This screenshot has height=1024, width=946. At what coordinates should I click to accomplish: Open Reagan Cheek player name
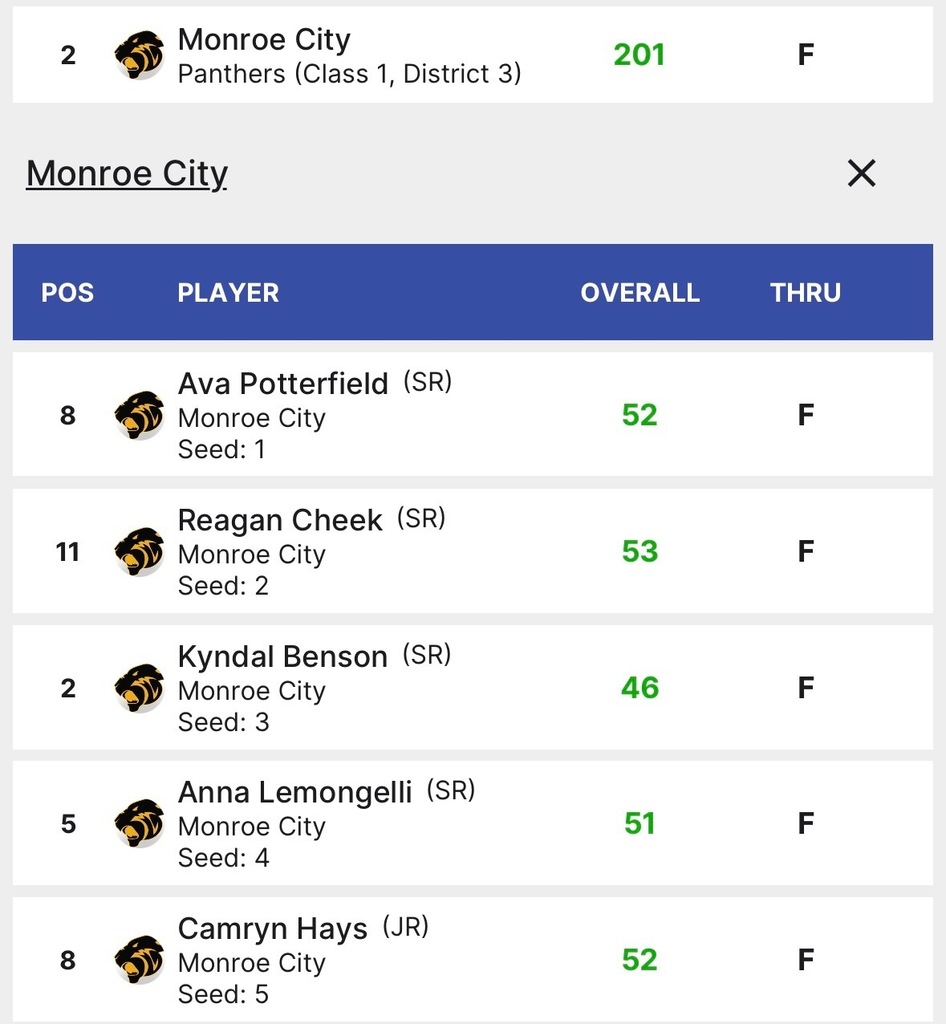click(279, 520)
